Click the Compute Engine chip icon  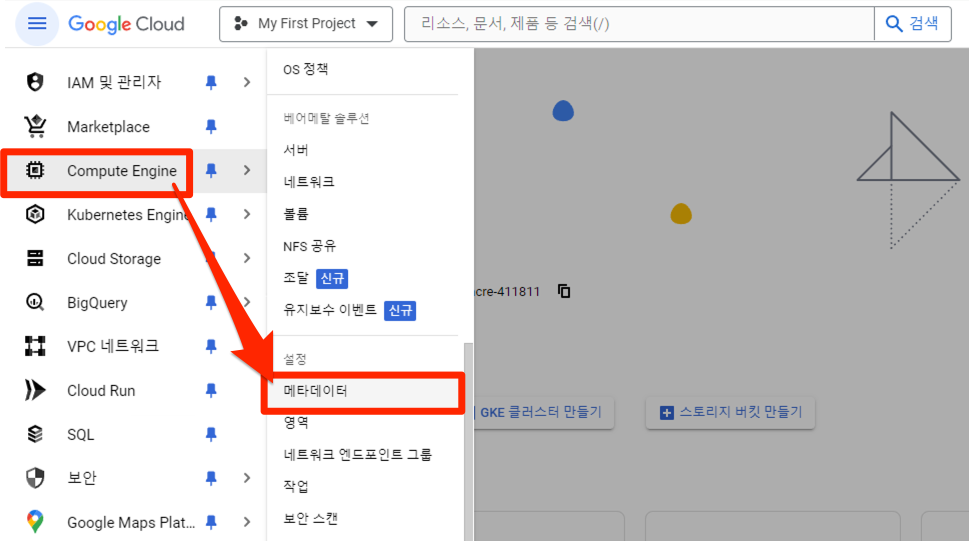35,170
